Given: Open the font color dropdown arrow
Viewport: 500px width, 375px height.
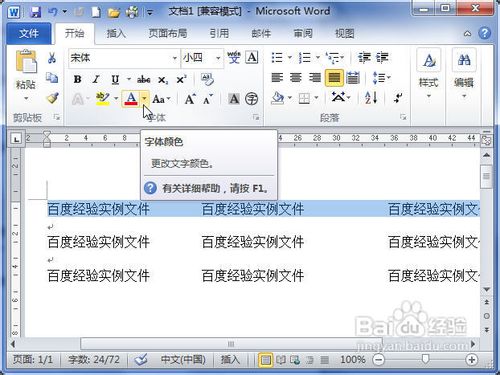Looking at the screenshot, I should tap(144, 98).
